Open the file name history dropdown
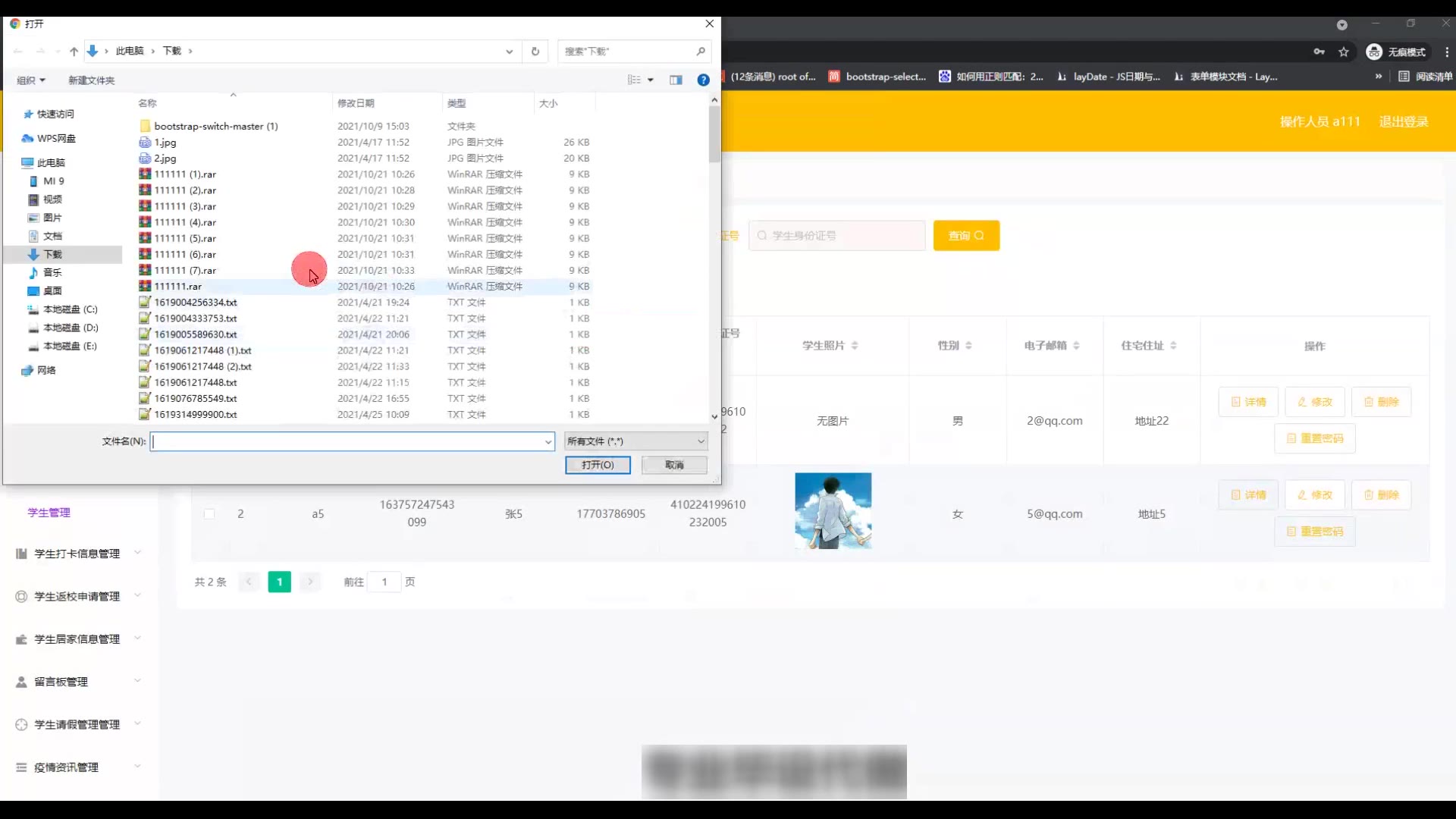This screenshot has height=819, width=1456. (548, 441)
